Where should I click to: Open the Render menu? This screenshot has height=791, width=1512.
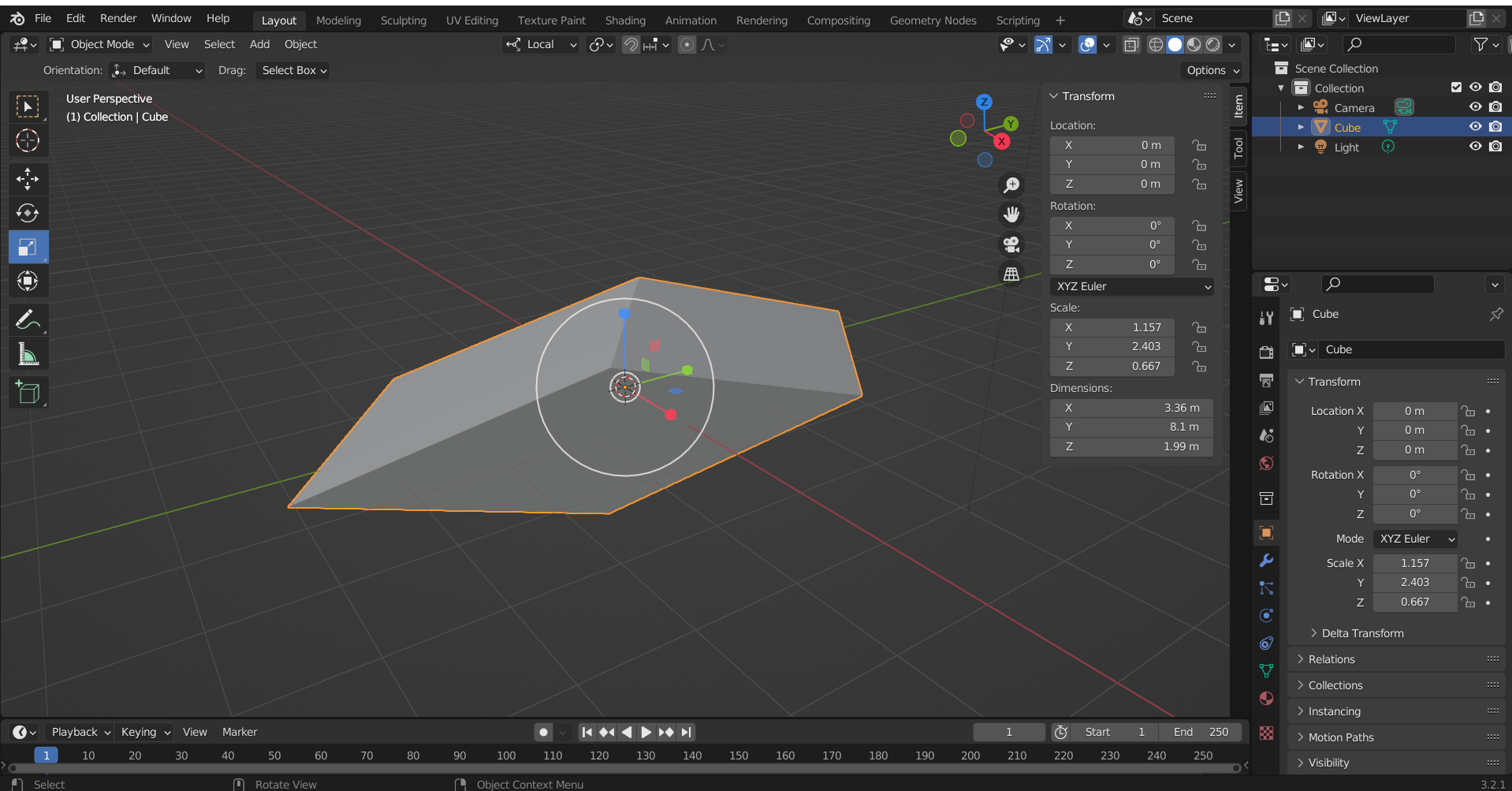point(118,18)
